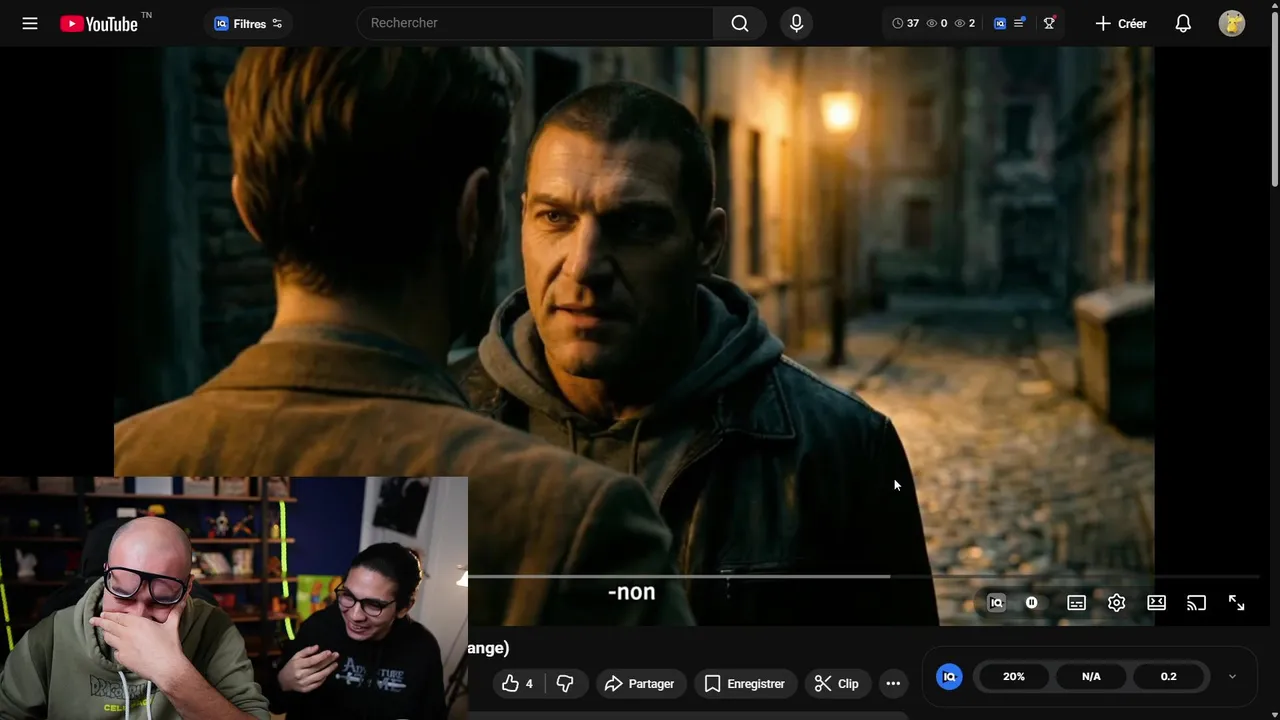Click the IQ icon in player controls

coord(996,603)
